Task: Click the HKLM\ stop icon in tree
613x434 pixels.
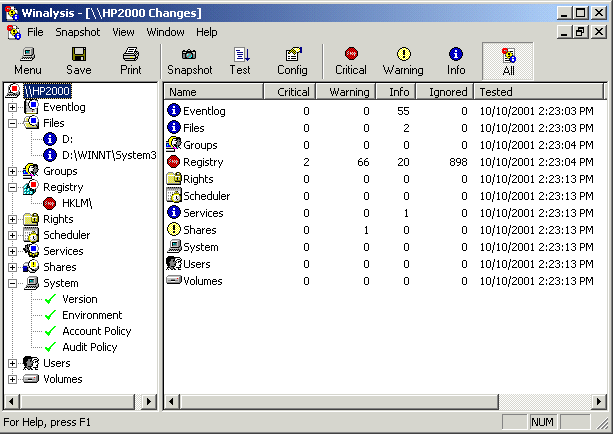Action: 50,203
